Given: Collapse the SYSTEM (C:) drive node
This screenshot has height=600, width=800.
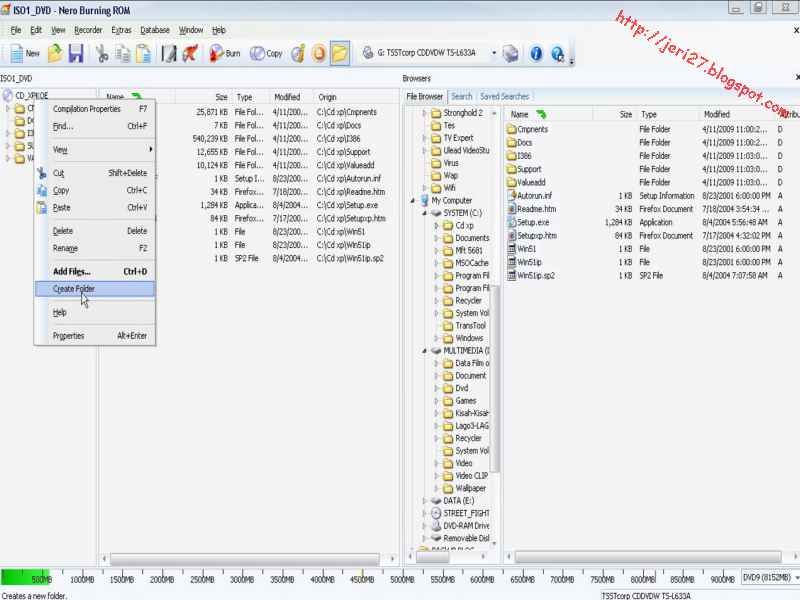Looking at the screenshot, I should click(x=424, y=213).
